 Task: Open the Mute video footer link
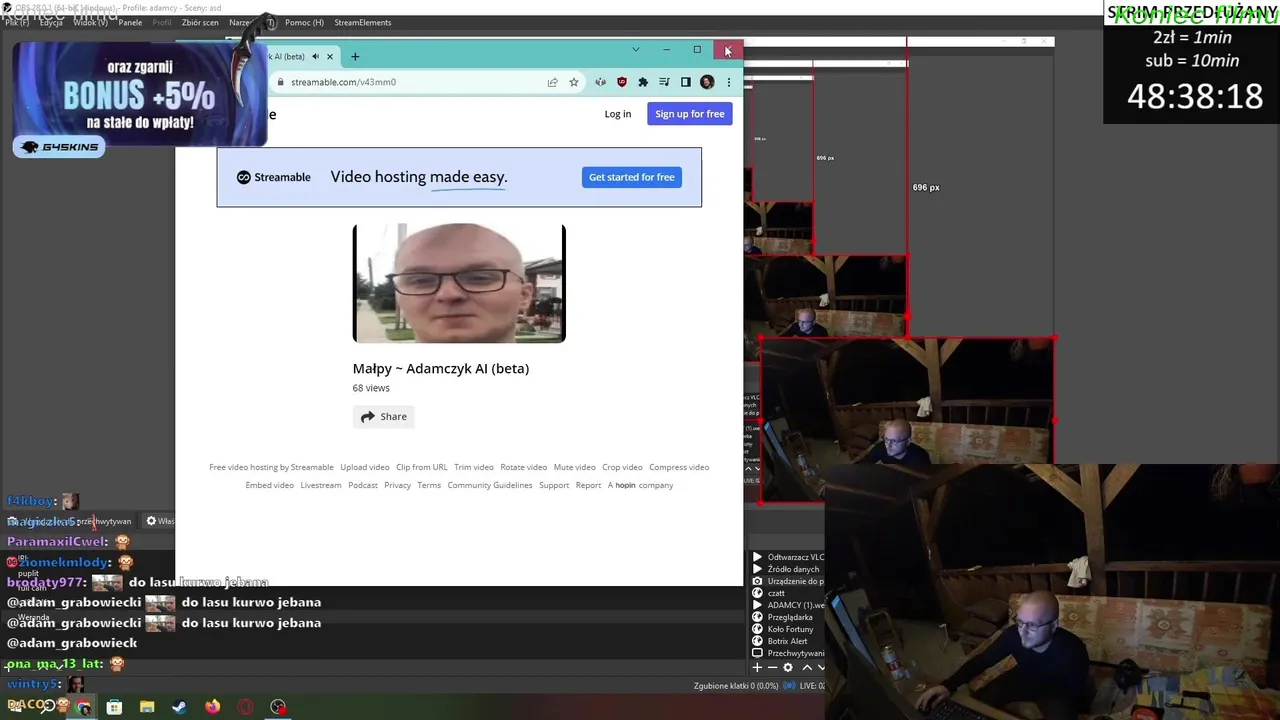click(575, 467)
